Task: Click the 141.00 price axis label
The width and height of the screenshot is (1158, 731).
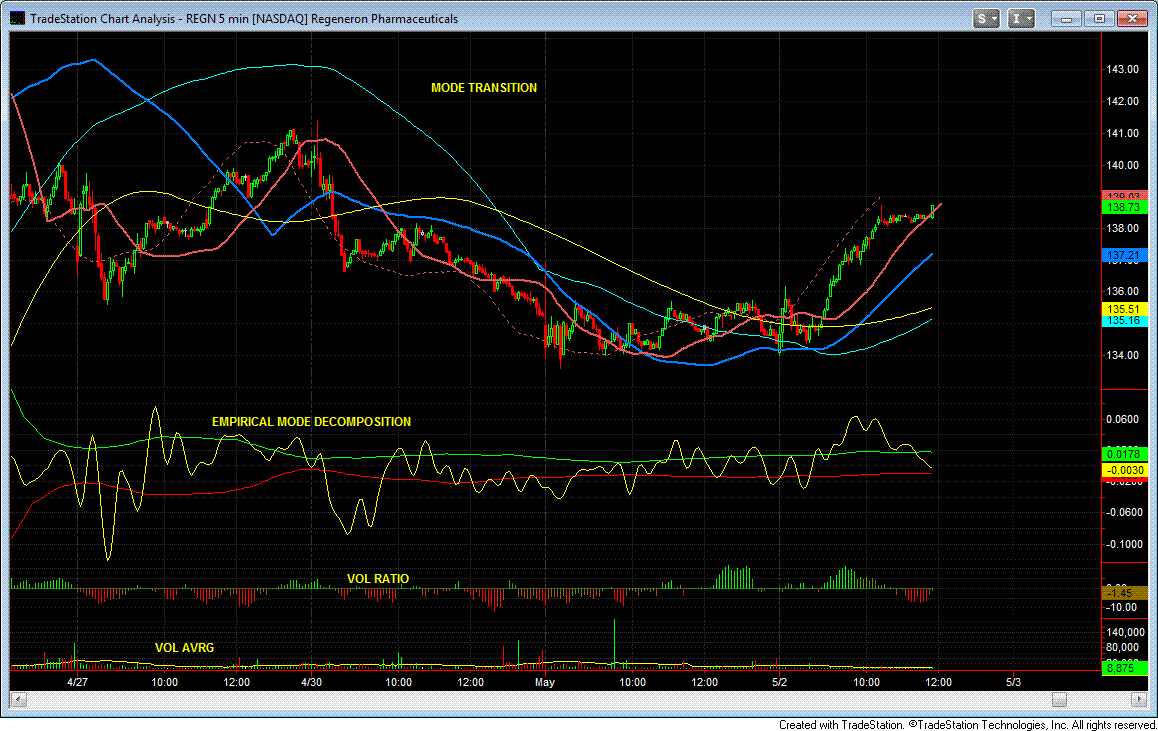Action: pyautogui.click(x=1123, y=134)
